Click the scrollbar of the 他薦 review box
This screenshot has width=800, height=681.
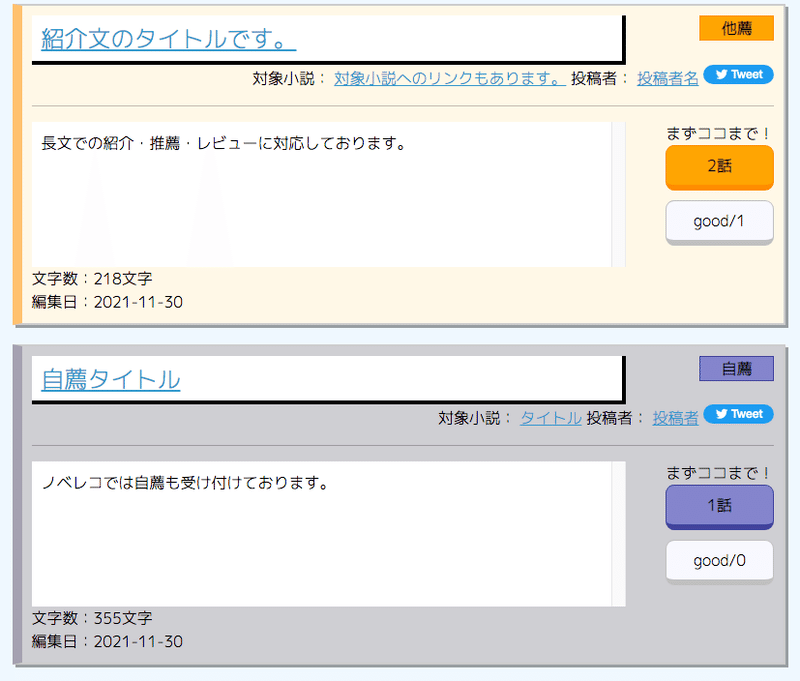tap(618, 194)
